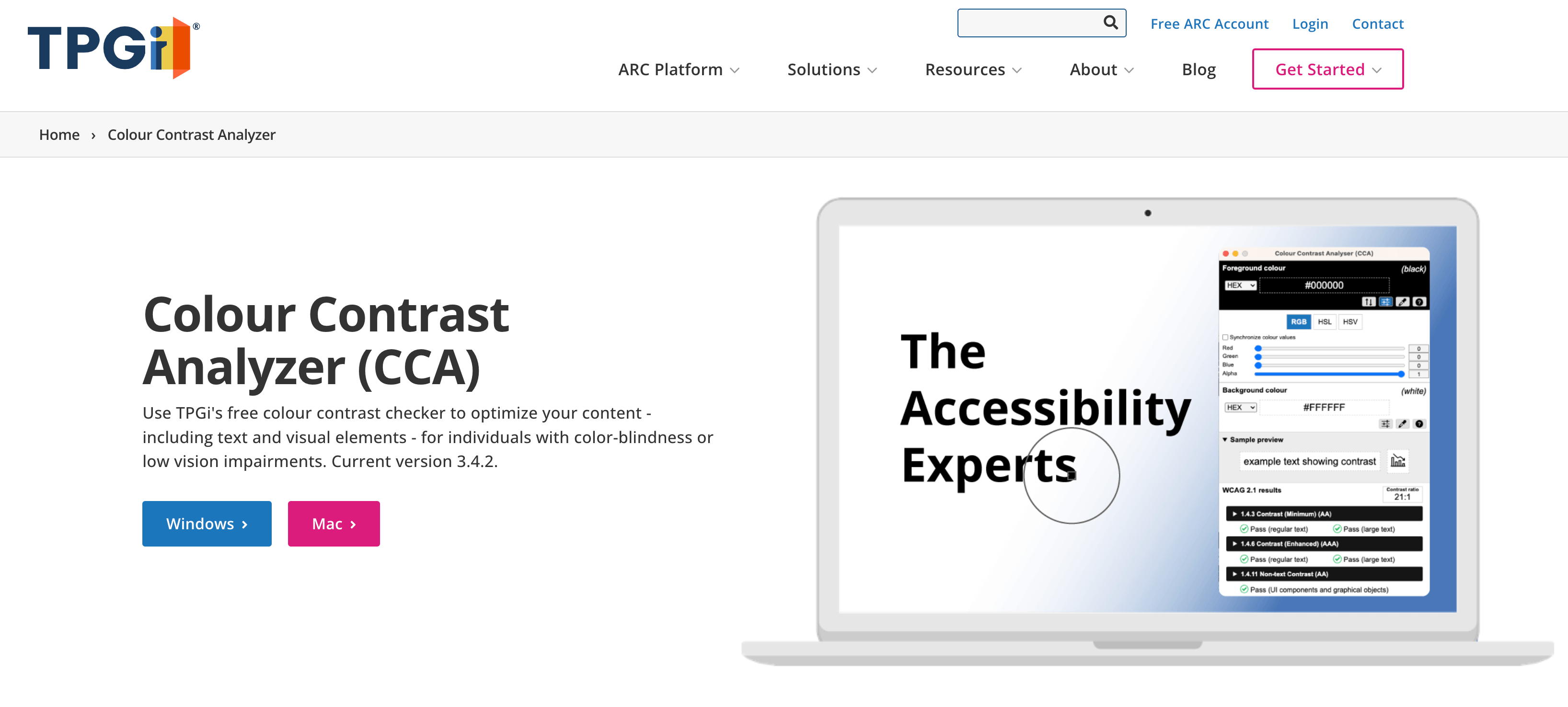Viewport: 1568px width, 707px height.
Task: Open the Contact link
Action: (x=1377, y=24)
